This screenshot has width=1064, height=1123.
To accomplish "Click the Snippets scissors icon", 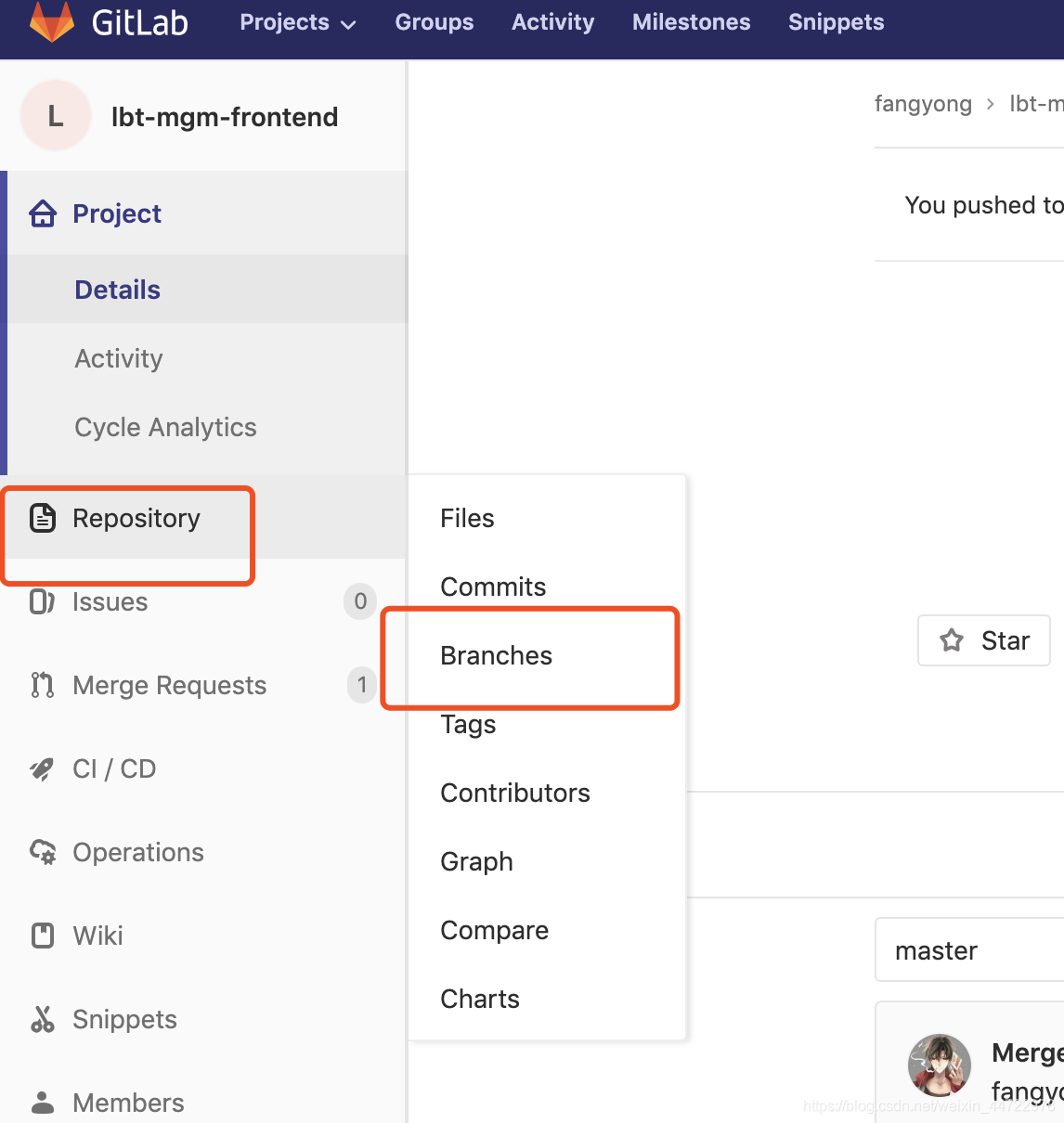I will coord(43,1019).
